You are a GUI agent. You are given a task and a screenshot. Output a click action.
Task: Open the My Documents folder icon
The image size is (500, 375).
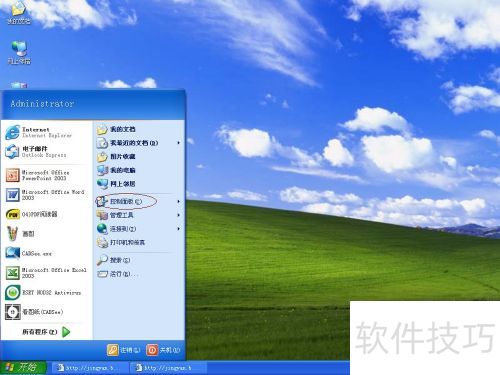point(102,129)
